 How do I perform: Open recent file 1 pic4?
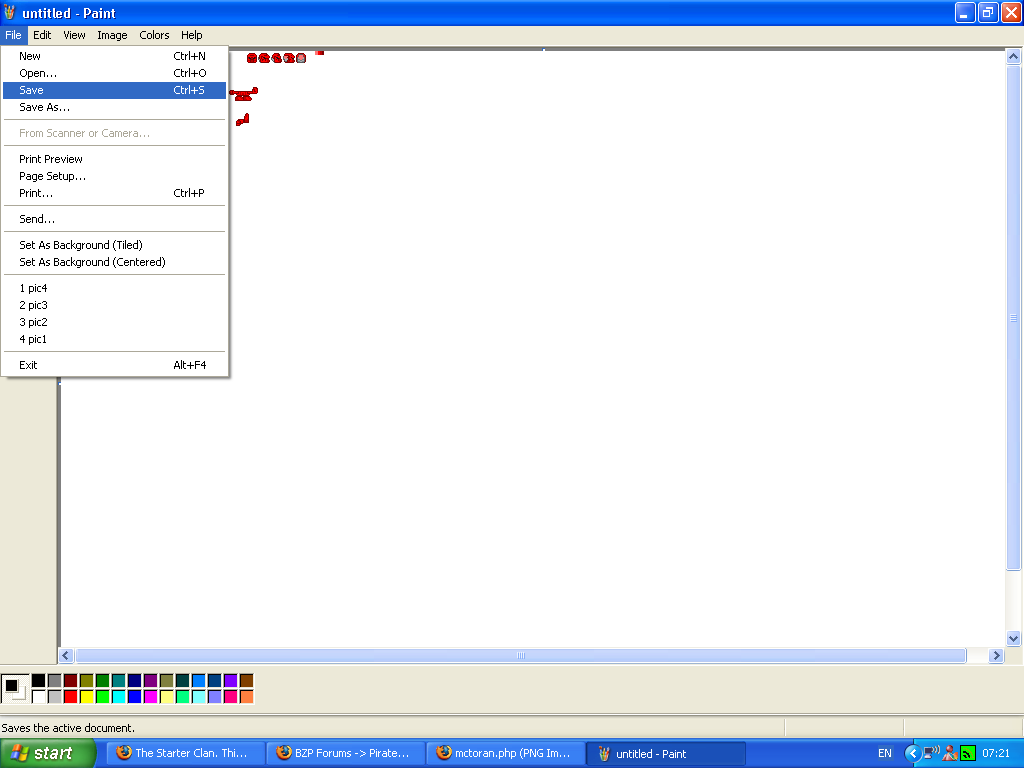pyautogui.click(x=33, y=288)
